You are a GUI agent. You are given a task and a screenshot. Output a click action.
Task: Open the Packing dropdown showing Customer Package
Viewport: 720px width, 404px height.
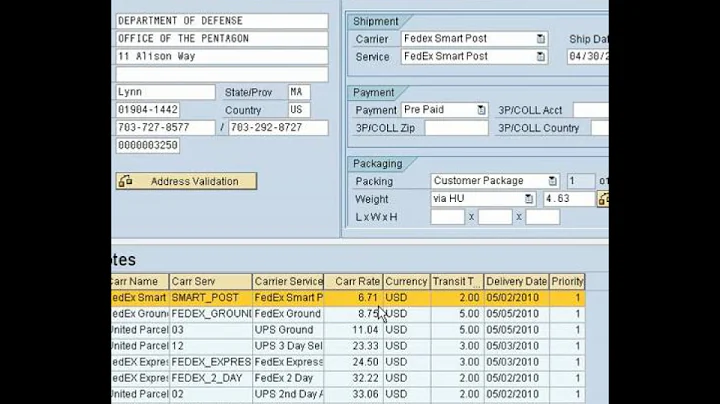pyautogui.click(x=552, y=181)
